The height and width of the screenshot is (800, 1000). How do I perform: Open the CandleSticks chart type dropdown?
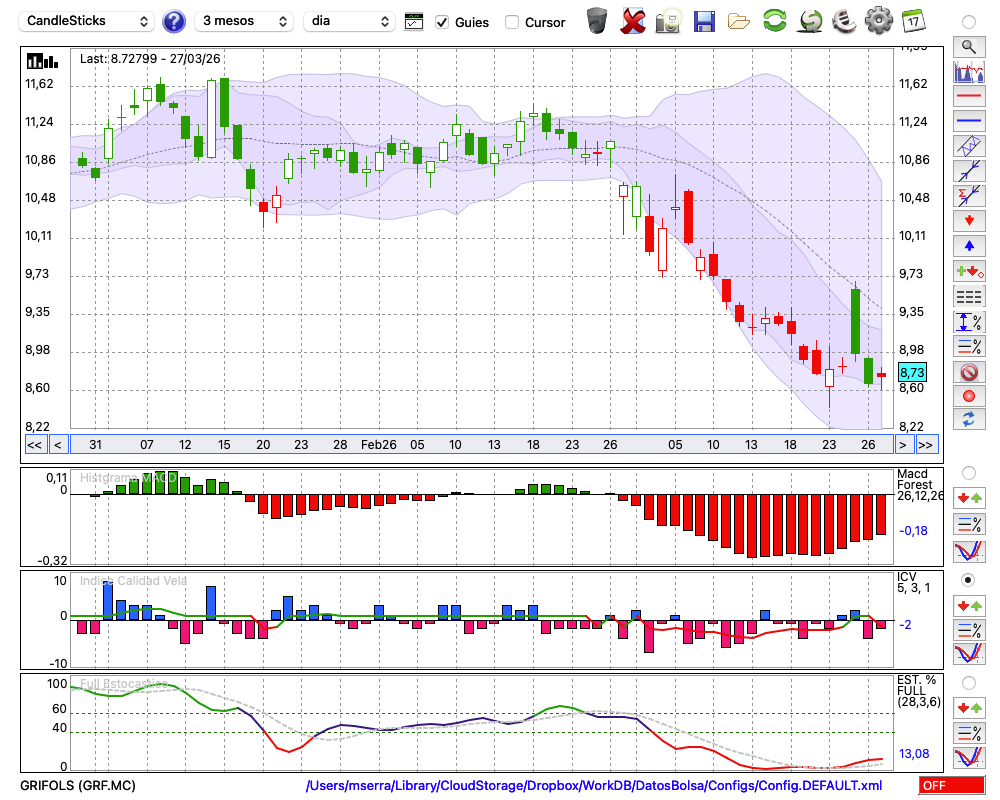pyautogui.click(x=87, y=21)
